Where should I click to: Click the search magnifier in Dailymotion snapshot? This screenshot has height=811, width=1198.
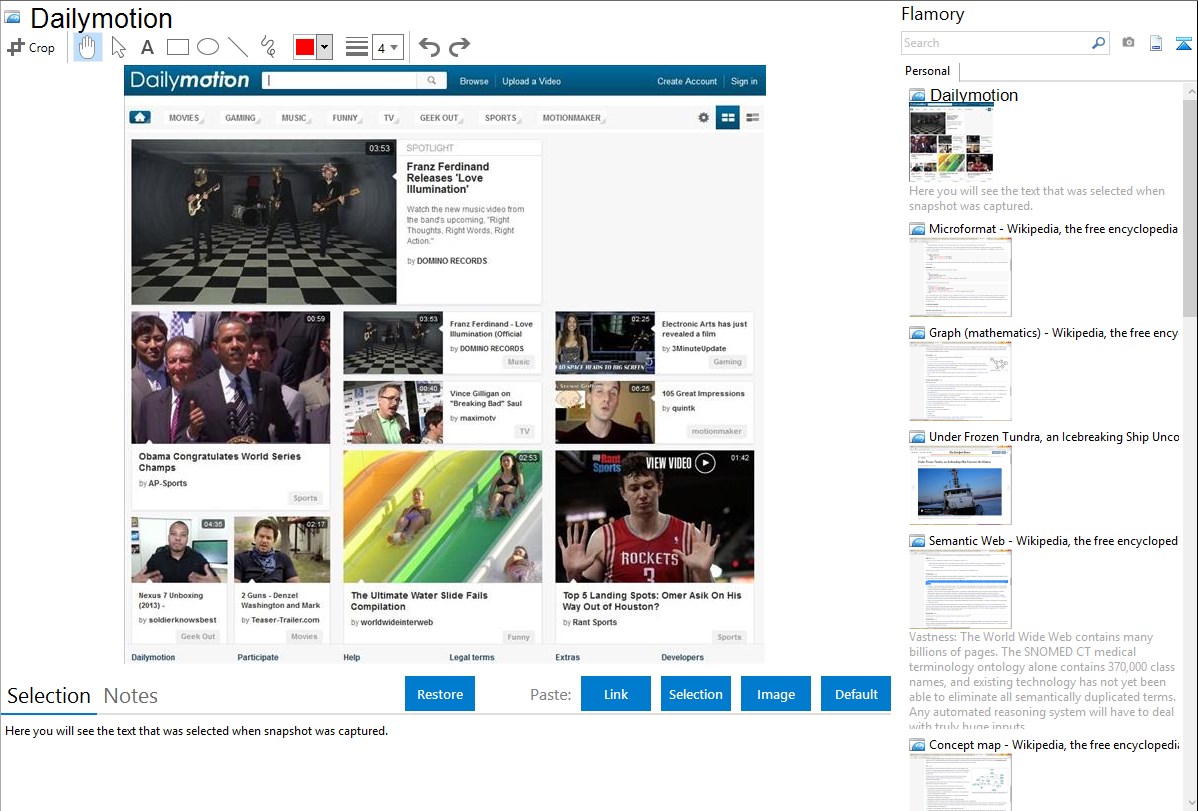coord(432,80)
